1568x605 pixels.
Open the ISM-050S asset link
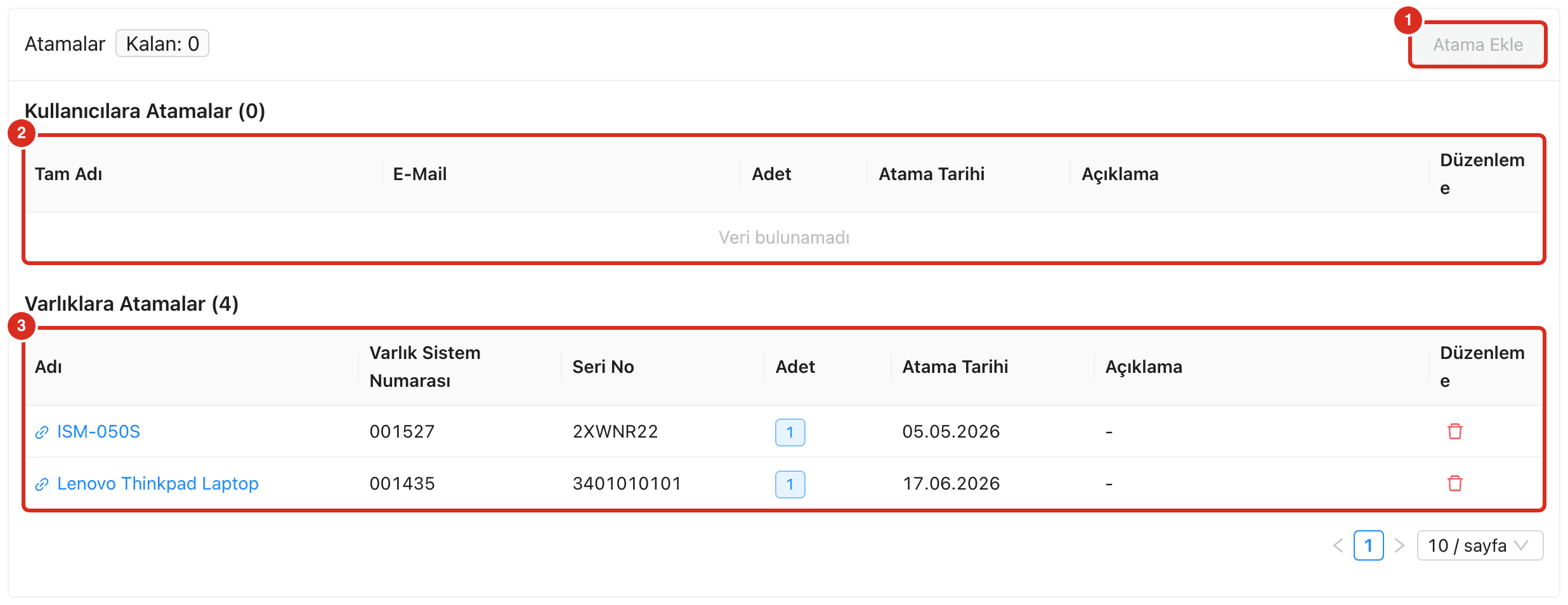98,432
